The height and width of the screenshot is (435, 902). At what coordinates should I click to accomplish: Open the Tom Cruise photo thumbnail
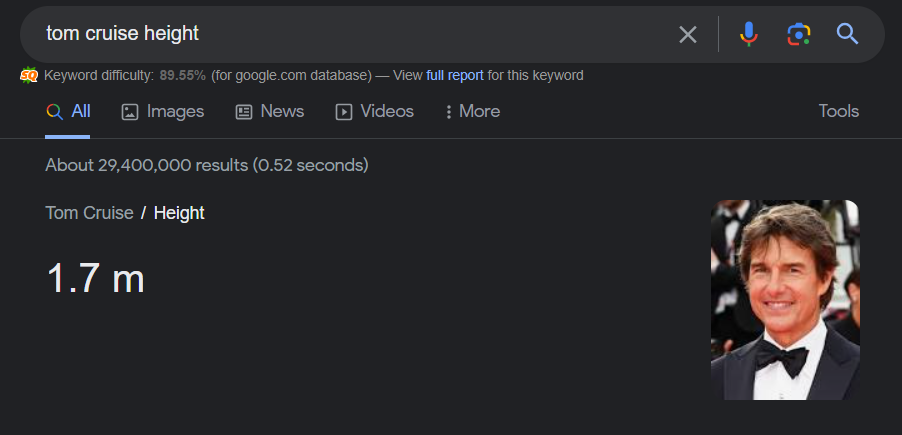pos(785,300)
